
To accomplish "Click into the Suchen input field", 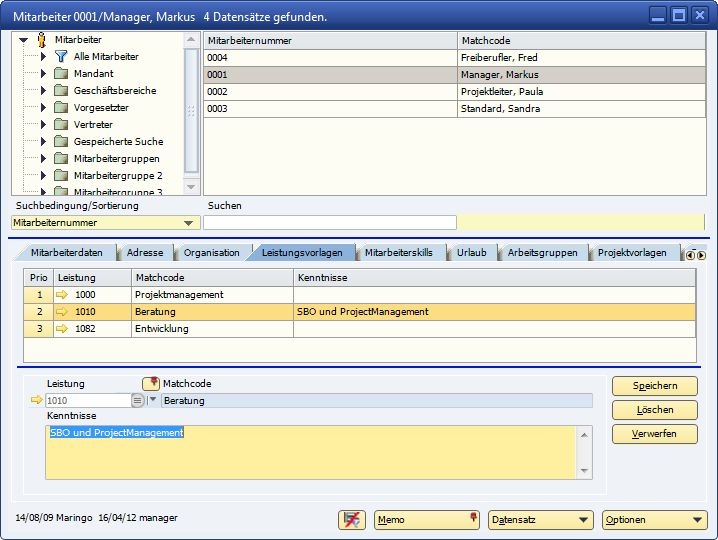I will coord(330,223).
